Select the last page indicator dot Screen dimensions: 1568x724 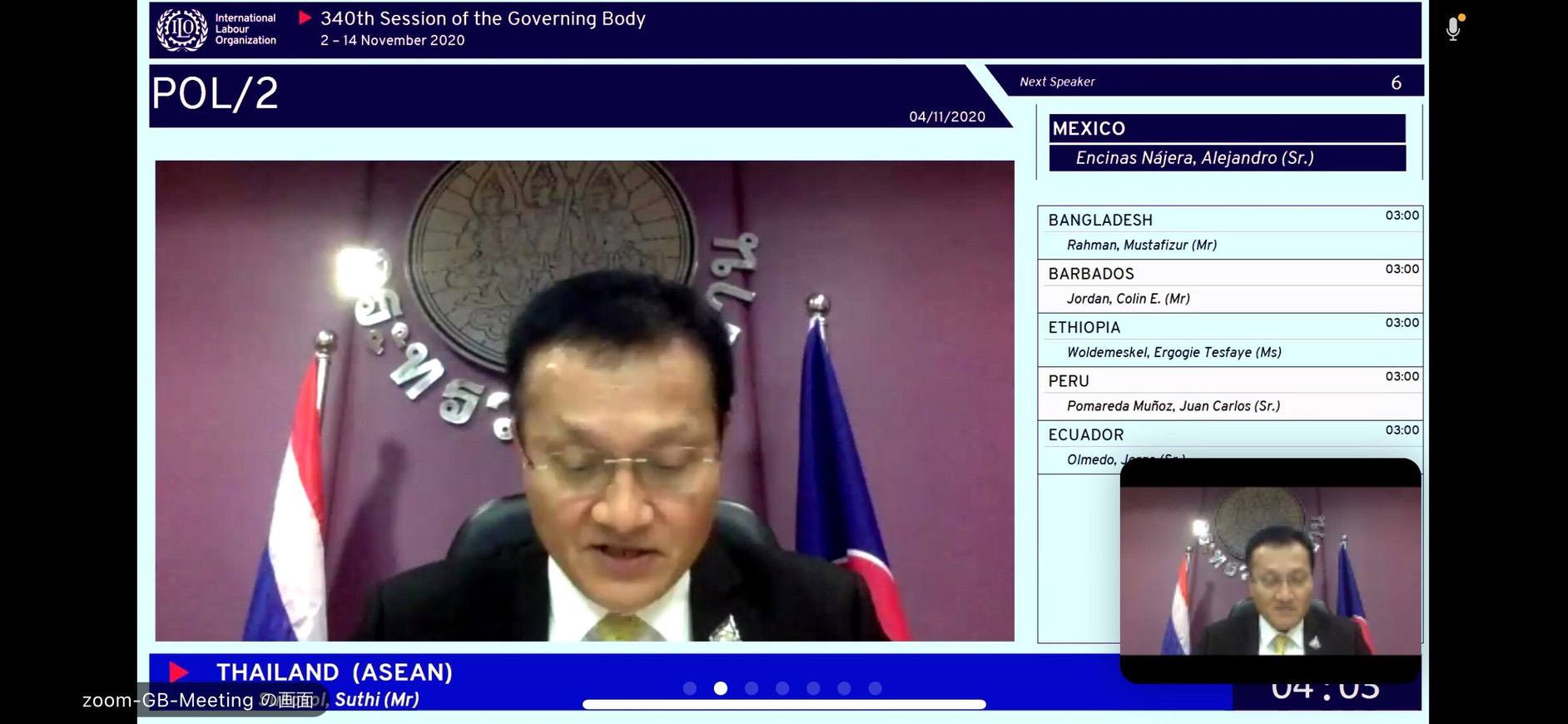point(875,688)
